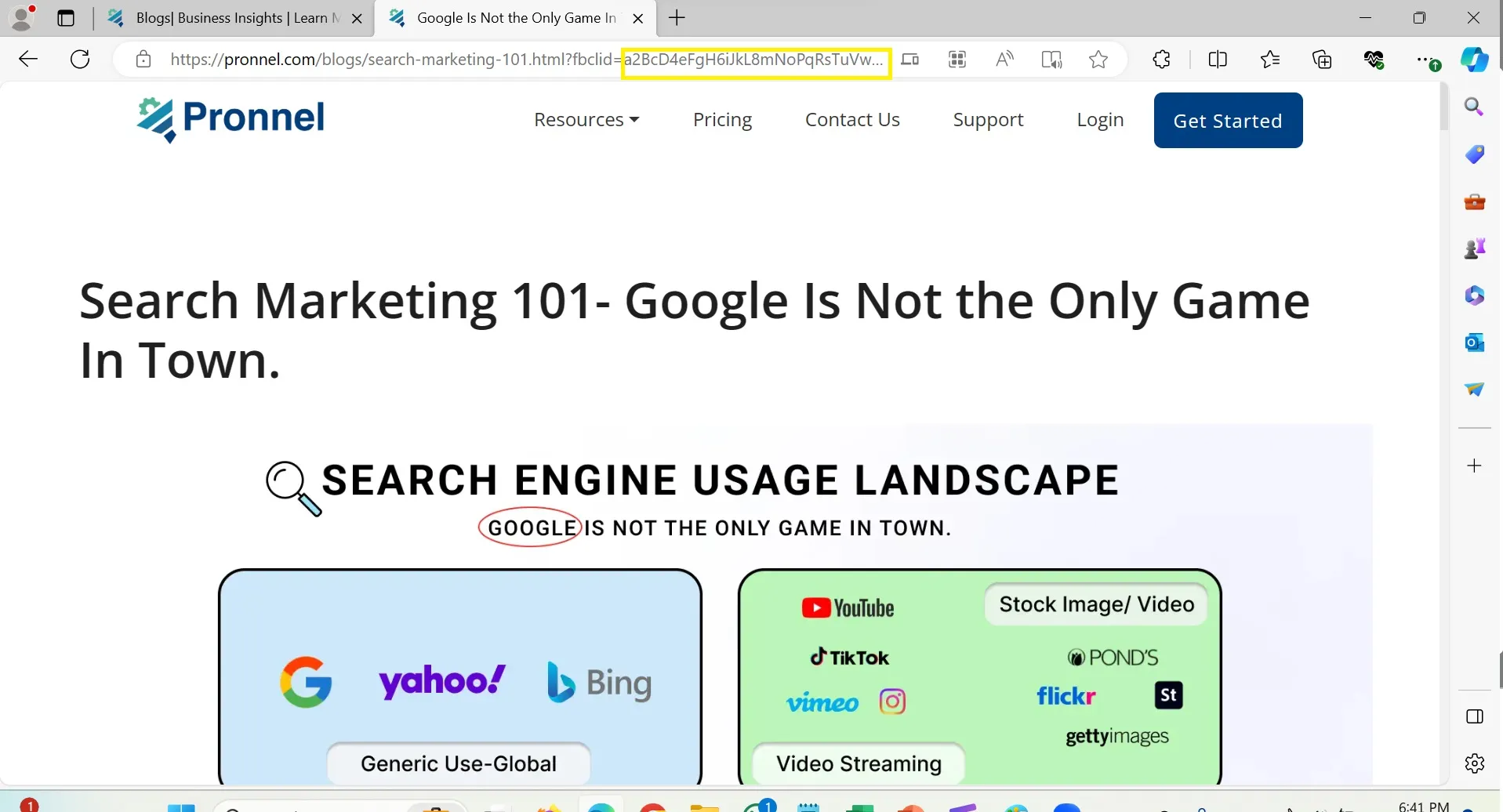Viewport: 1503px width, 812px height.
Task: Open sidebar Microsoft 365 icon
Action: click(1475, 295)
